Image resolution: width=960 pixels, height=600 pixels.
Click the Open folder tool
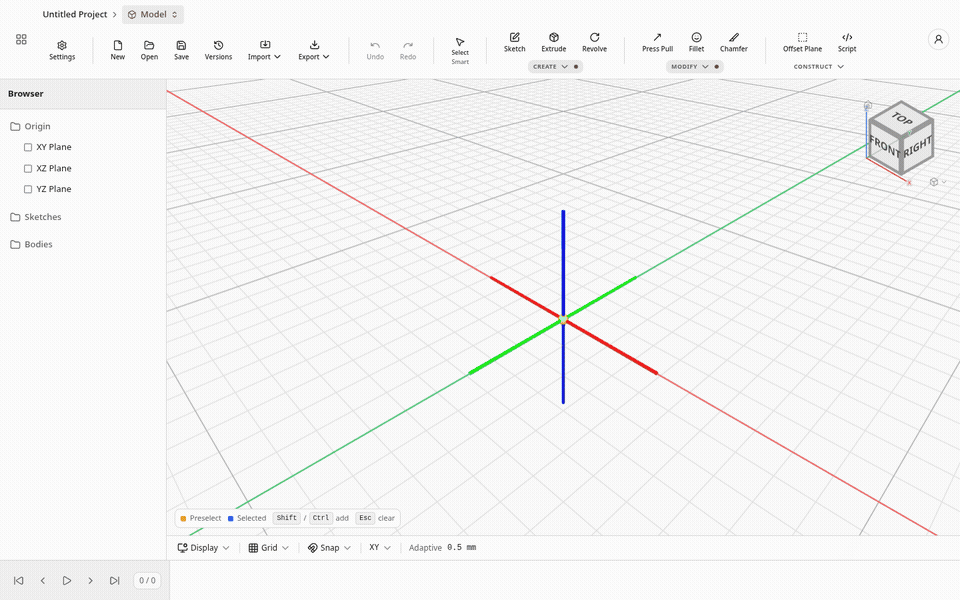click(149, 50)
